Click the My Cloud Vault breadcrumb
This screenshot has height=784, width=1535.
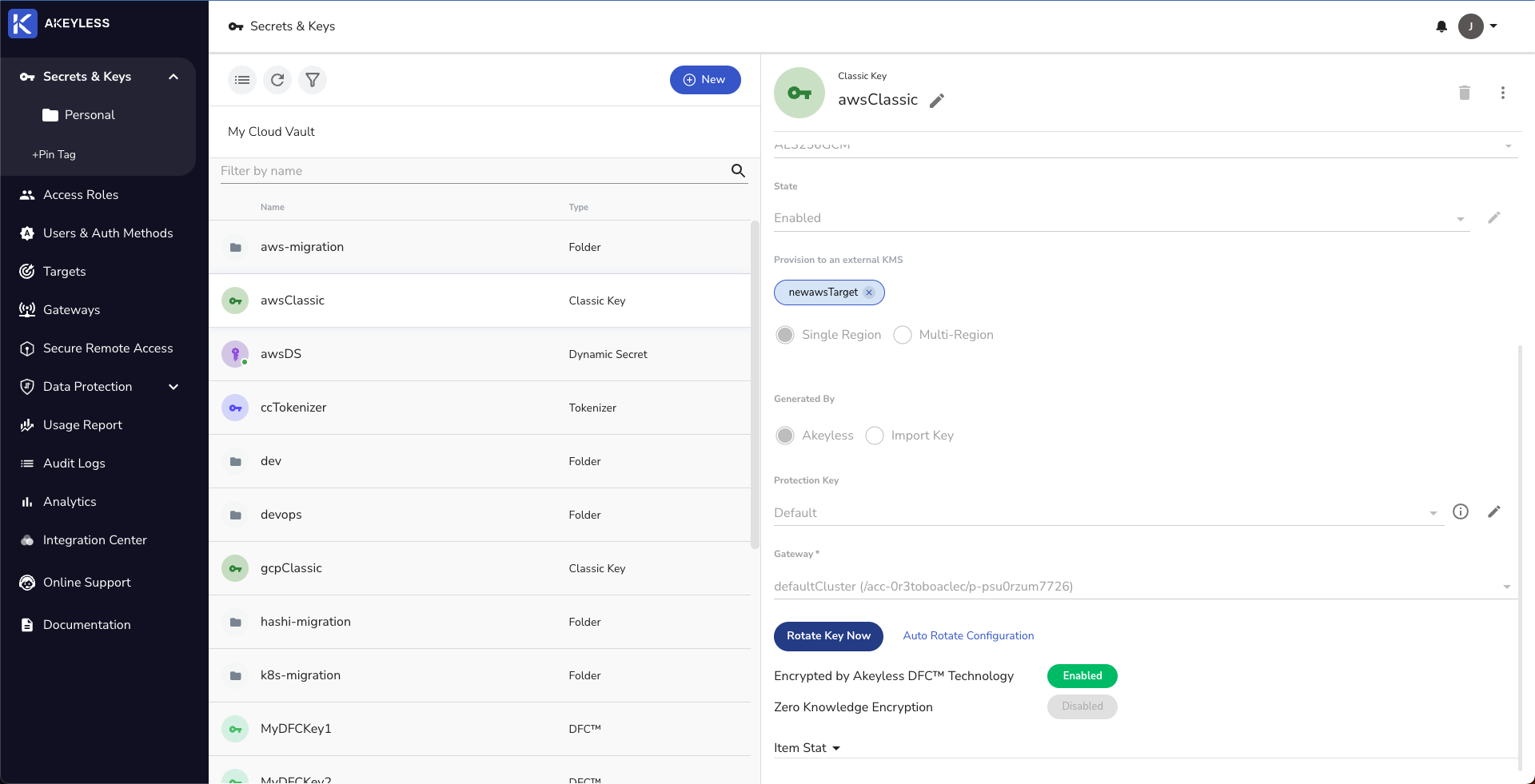coord(271,132)
